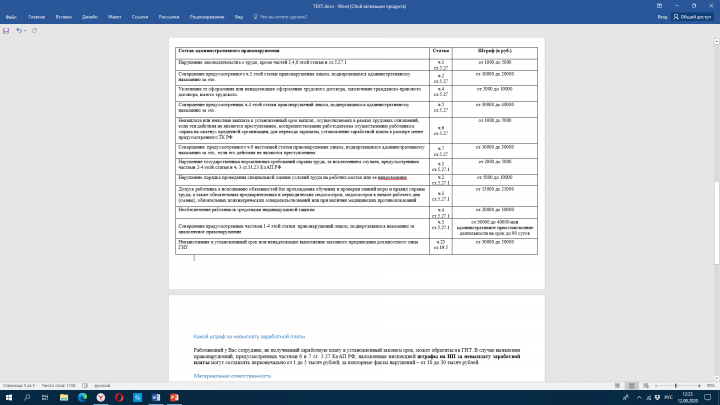Open Windows taskbar search
Screen dimensions: 720x405
click(x=27, y=398)
